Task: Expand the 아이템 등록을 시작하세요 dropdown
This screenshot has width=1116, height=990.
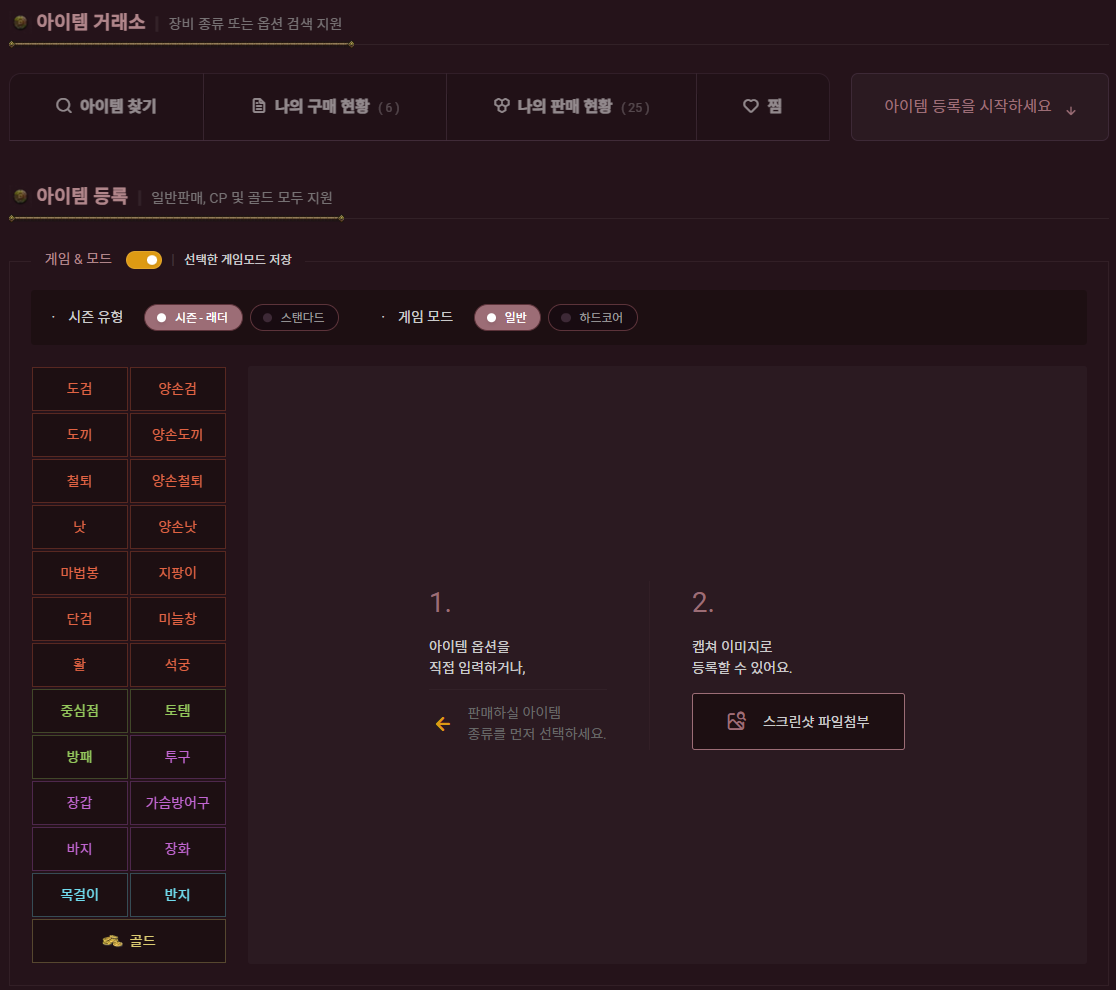Action: pos(980,107)
